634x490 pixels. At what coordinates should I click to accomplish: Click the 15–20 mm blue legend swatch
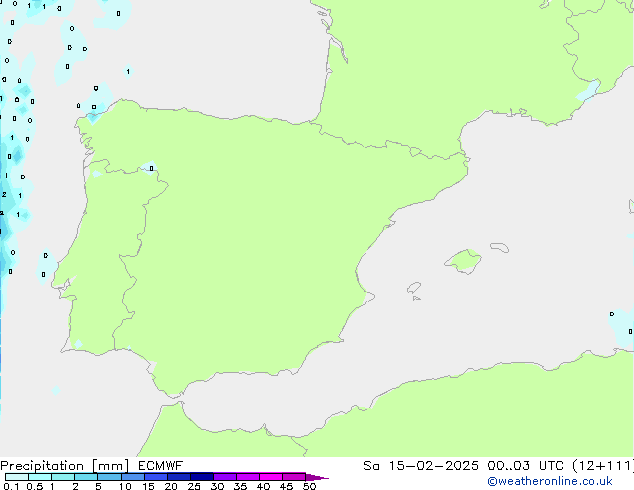(155, 477)
